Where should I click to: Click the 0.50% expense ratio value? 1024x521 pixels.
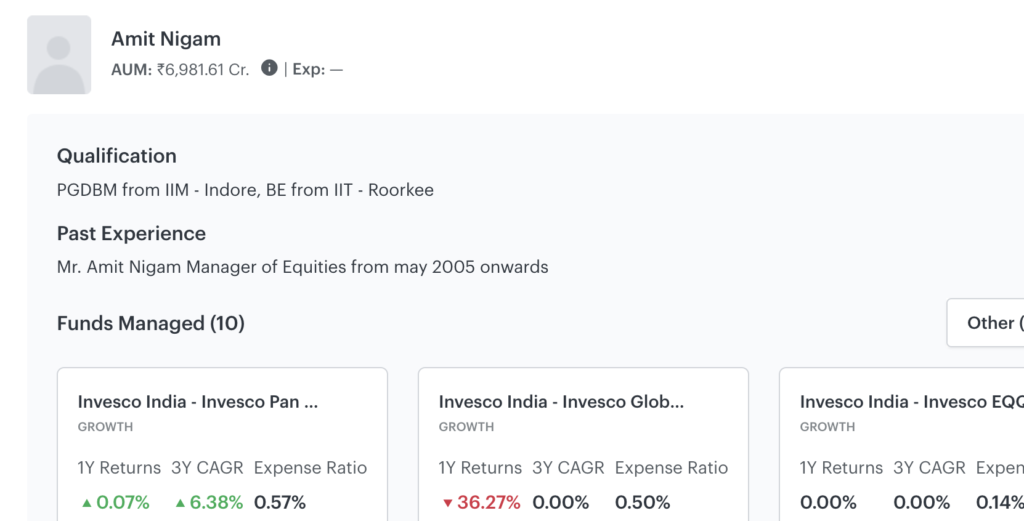point(642,502)
